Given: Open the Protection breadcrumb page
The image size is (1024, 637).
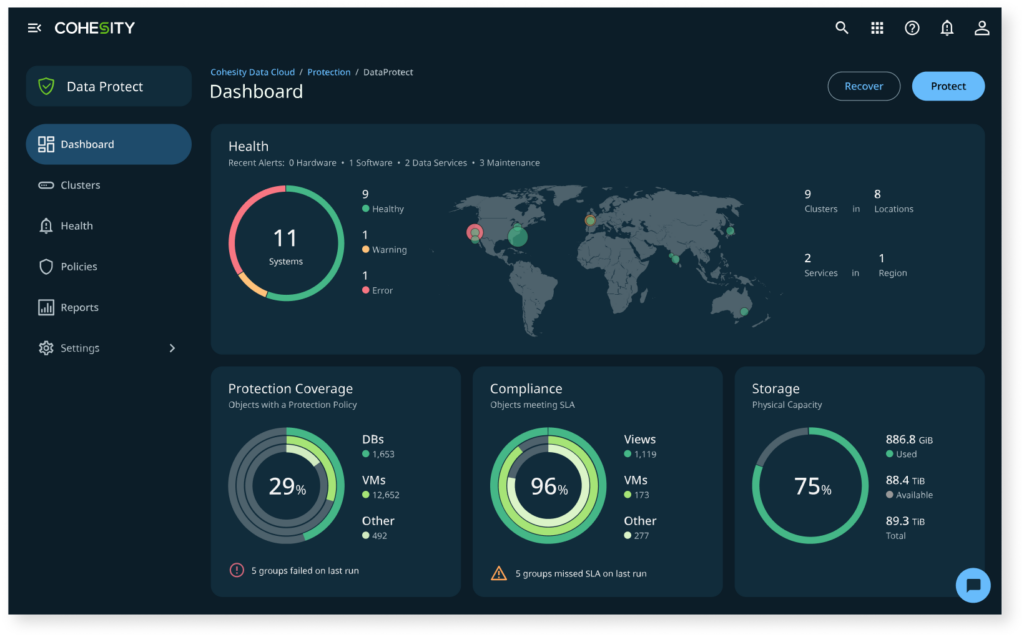Looking at the screenshot, I should point(329,71).
